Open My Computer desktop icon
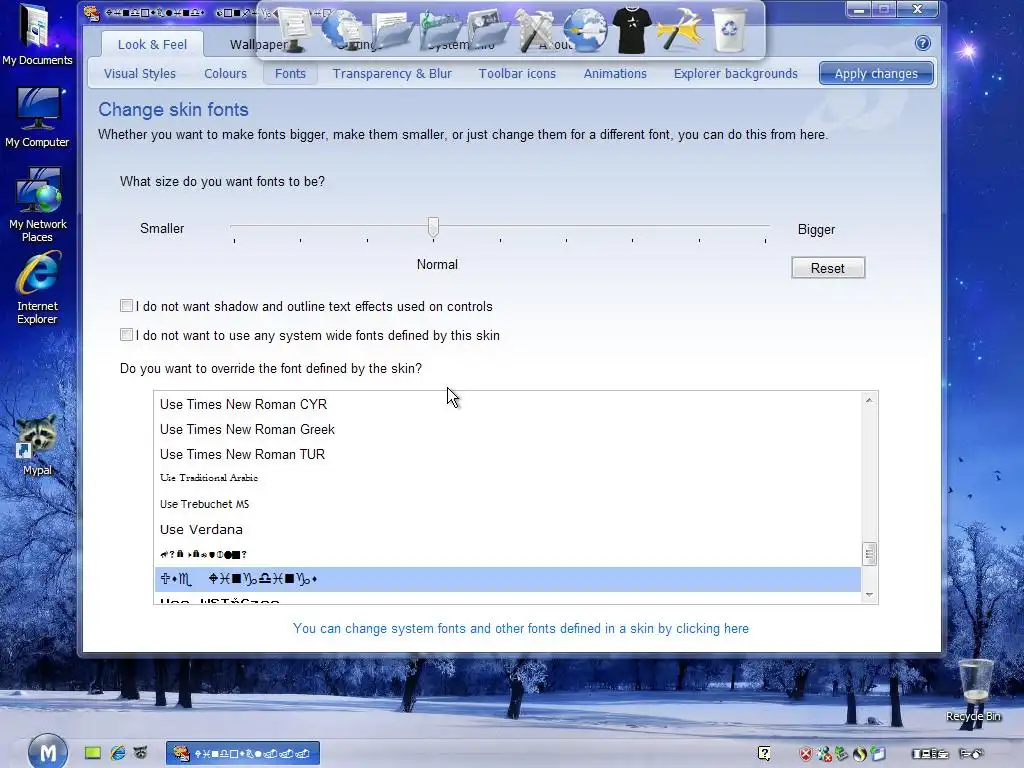This screenshot has width=1024, height=768. coord(37,118)
